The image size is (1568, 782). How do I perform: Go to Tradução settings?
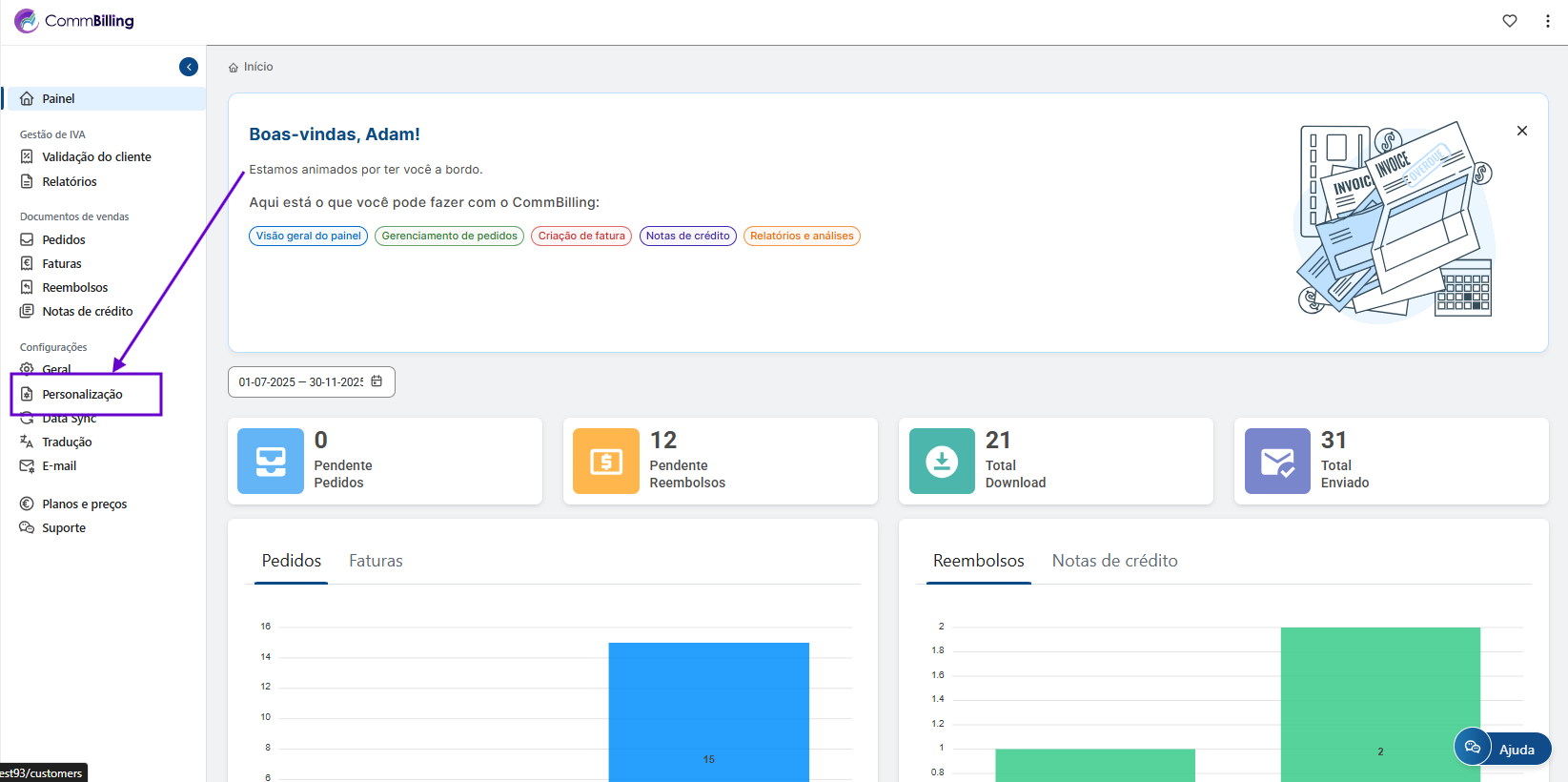point(67,442)
